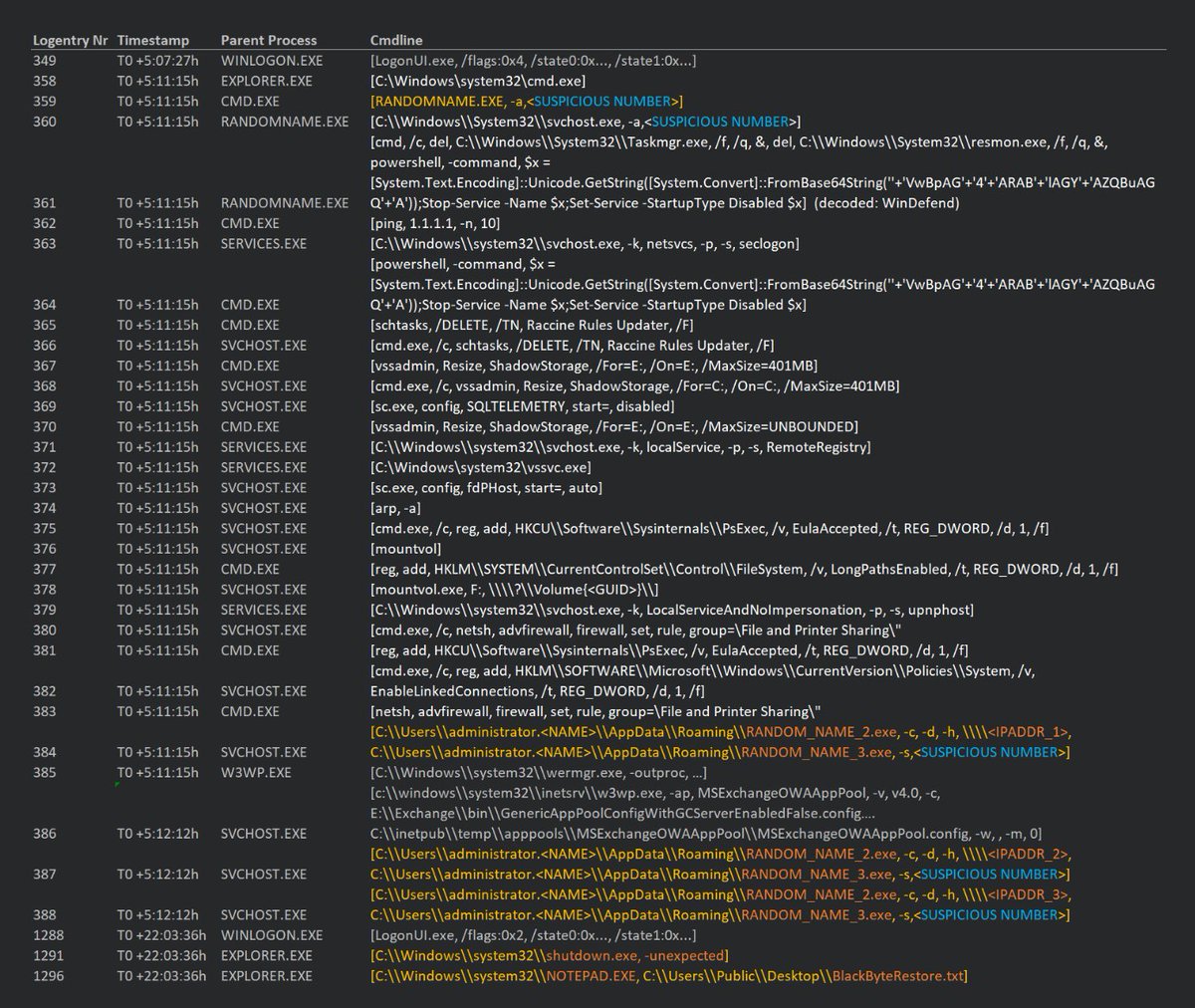
Task: Click reg add PsExec EulaAccepted in row 381
Action: pyautogui.click(x=669, y=651)
